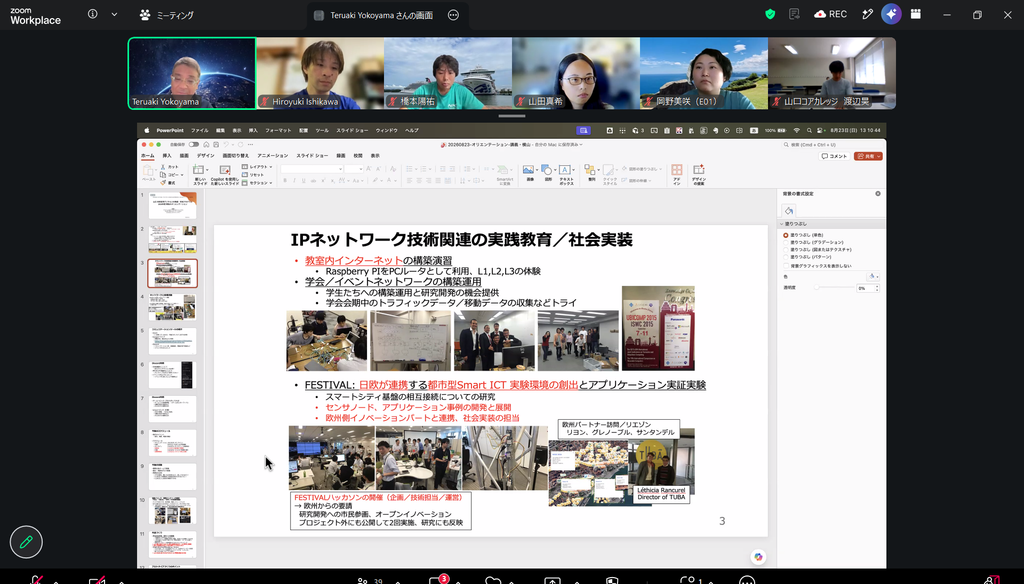Open the File menu in the Mac menu bar
This screenshot has height=584, width=1024.
coord(200,131)
